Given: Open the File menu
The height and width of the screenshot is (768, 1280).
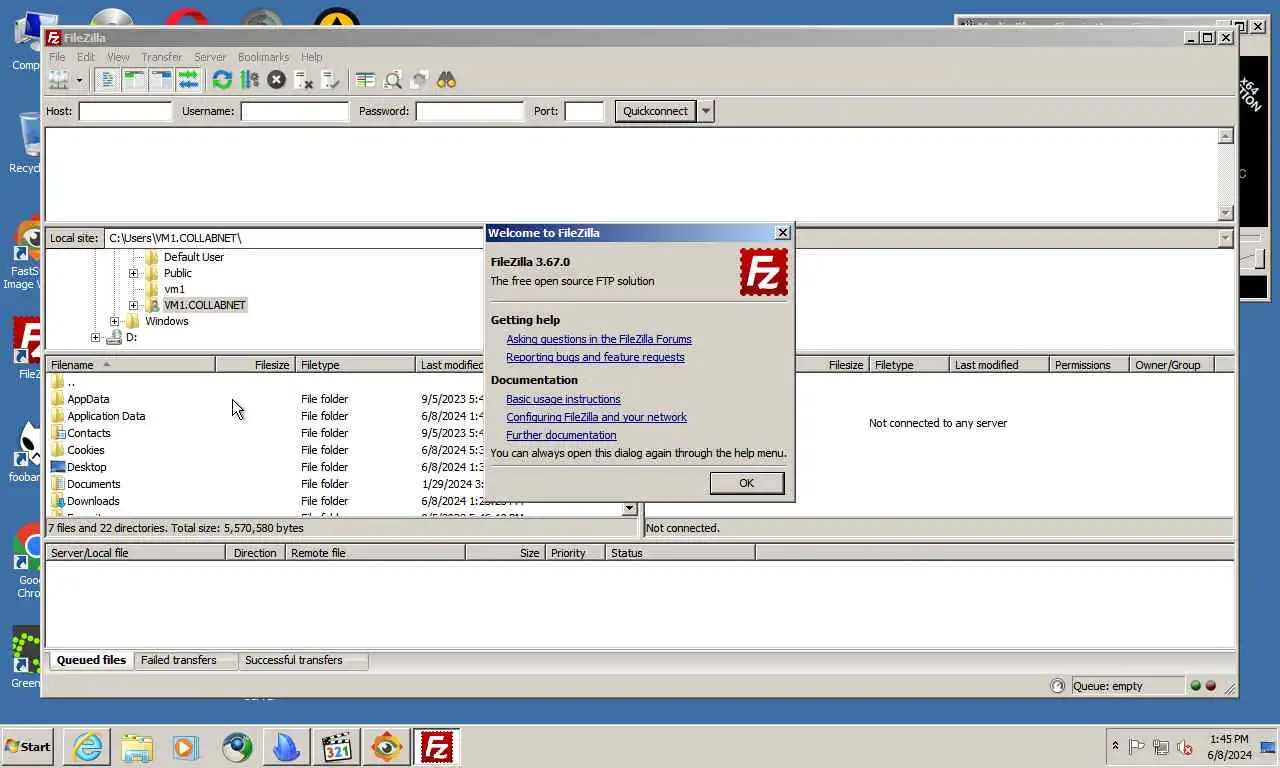Looking at the screenshot, I should (57, 57).
